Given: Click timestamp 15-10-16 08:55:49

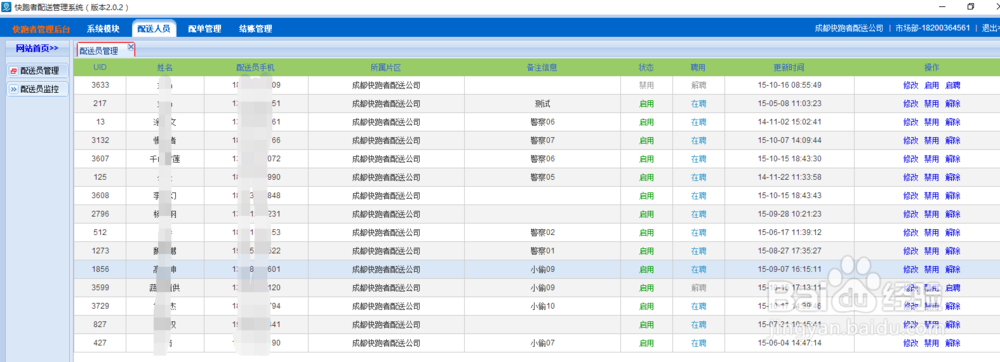Looking at the screenshot, I should (789, 85).
